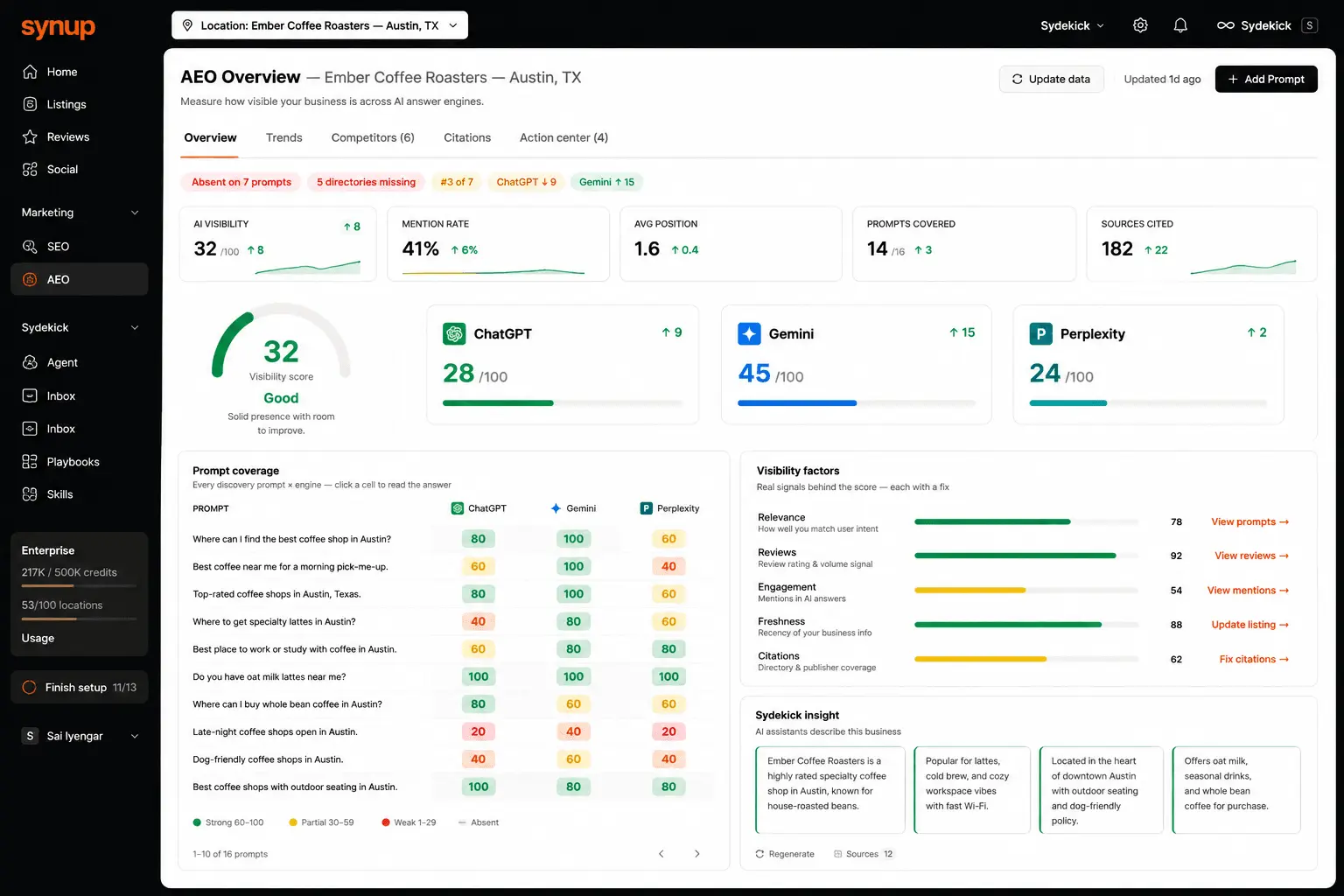Select the 'Absent on 7 prompts' chip
The width and height of the screenshot is (1344, 896).
[x=241, y=182]
